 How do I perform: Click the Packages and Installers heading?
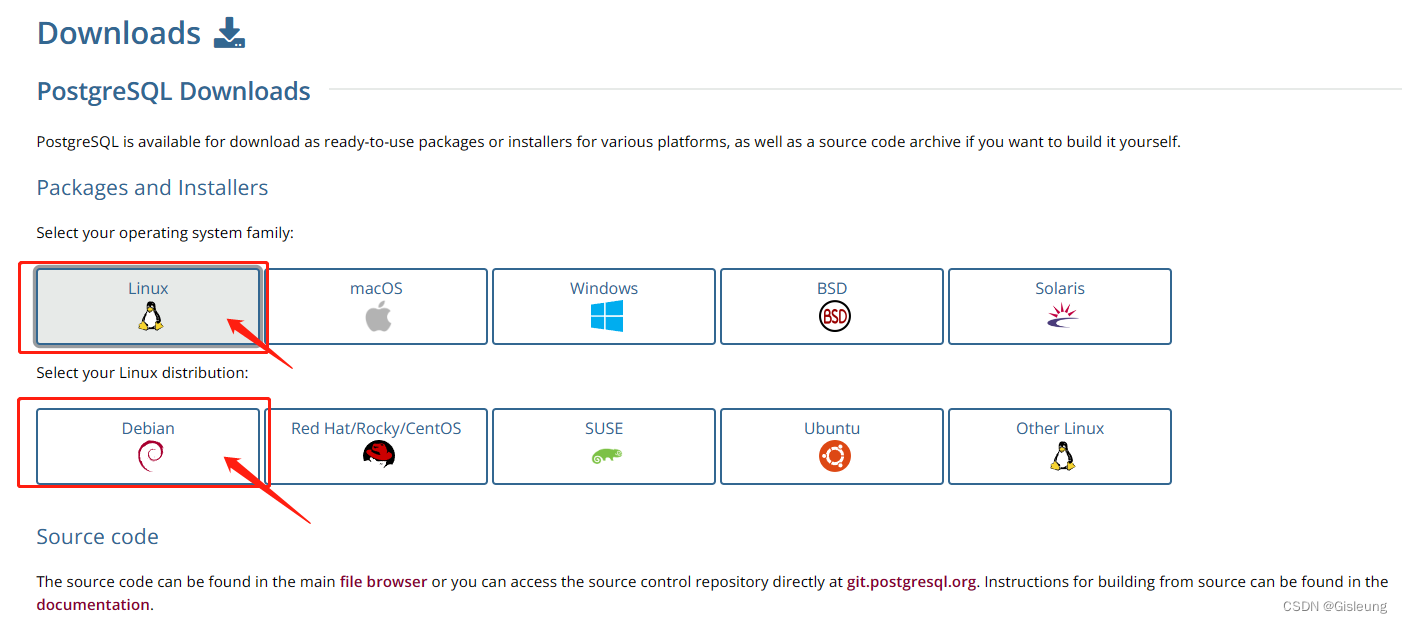(x=153, y=188)
